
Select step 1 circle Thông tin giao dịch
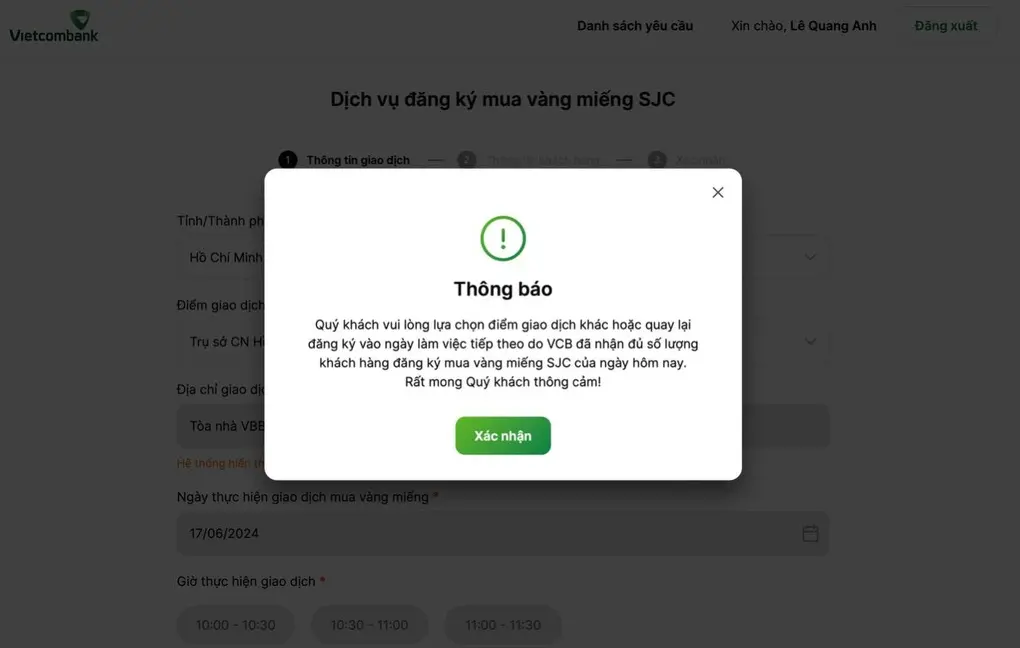(x=288, y=160)
